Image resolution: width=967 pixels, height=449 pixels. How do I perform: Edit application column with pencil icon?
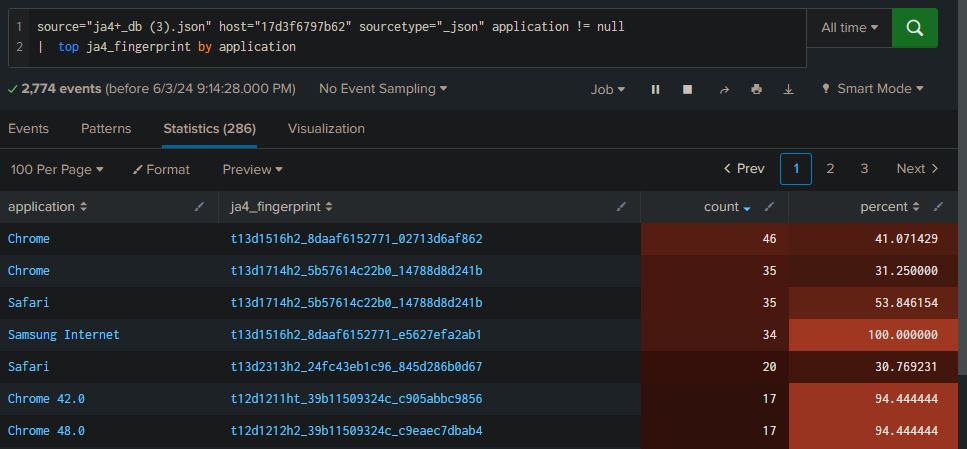(199, 207)
